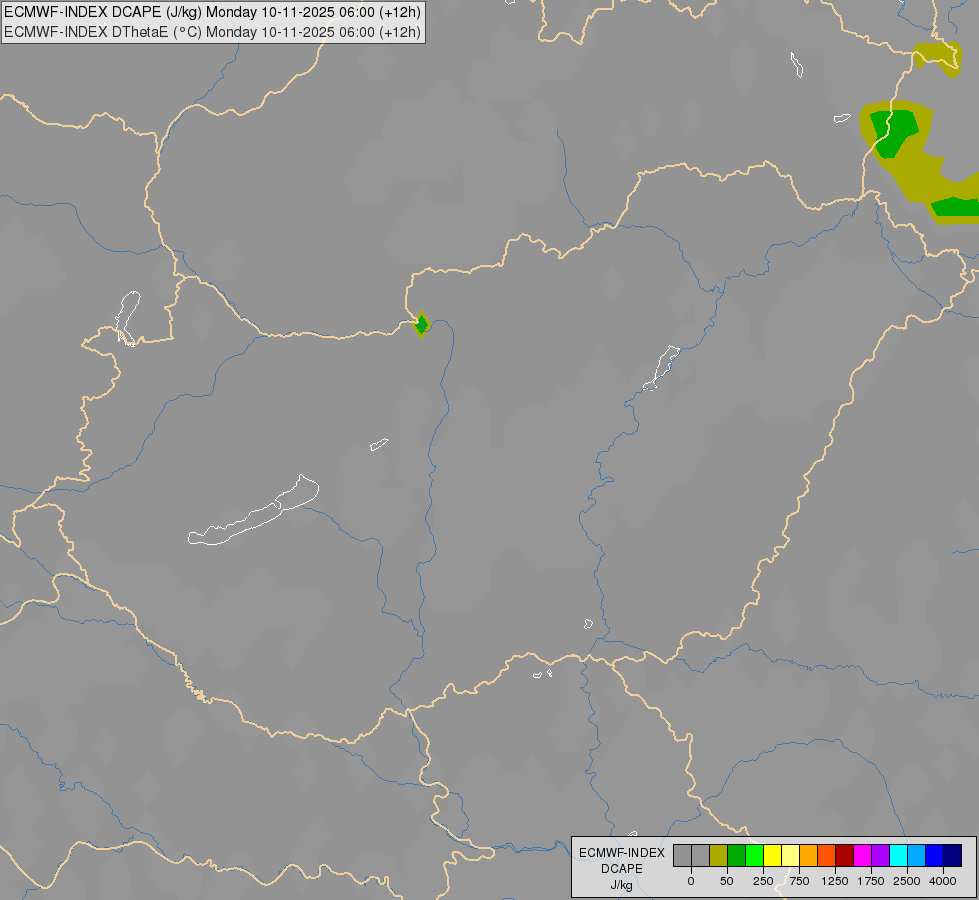This screenshot has height=900, width=979.
Task: Click the ECMWF-INDEX DThetaE title line
Action: [x=212, y=32]
